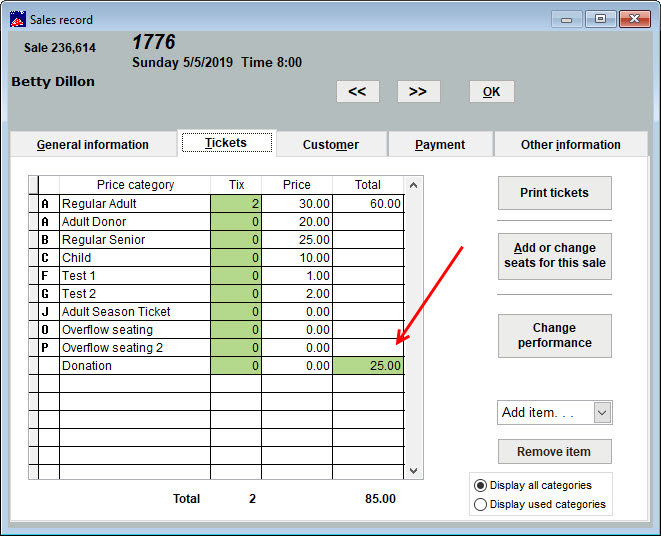Click Tix cell for Adult Season Ticket
This screenshot has height=536, width=661.
236,312
